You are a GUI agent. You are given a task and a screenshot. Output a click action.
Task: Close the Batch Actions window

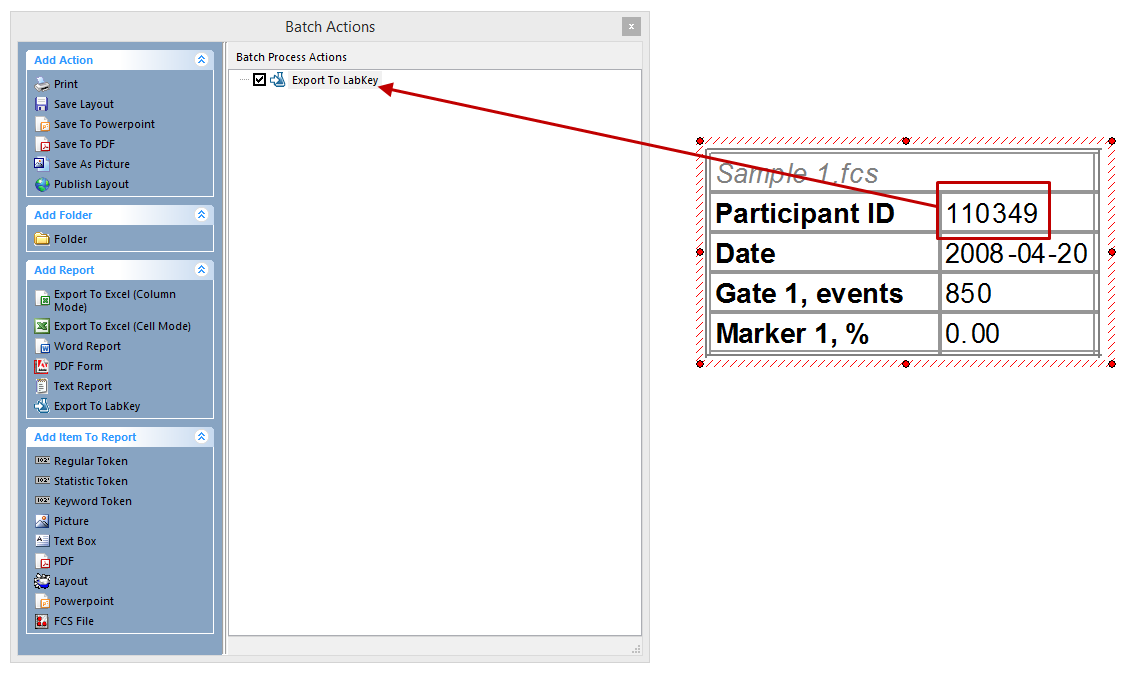point(630,27)
